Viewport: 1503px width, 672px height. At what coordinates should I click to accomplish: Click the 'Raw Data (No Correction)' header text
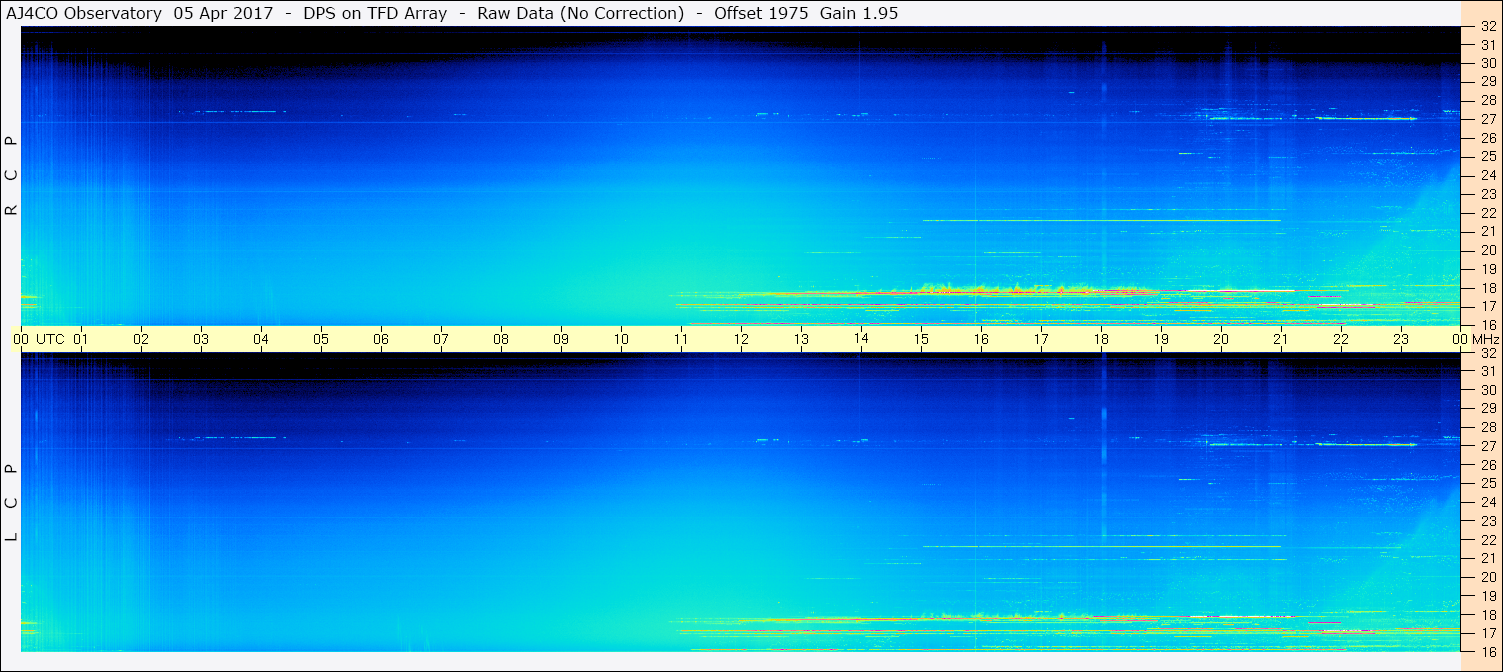pyautogui.click(x=581, y=14)
